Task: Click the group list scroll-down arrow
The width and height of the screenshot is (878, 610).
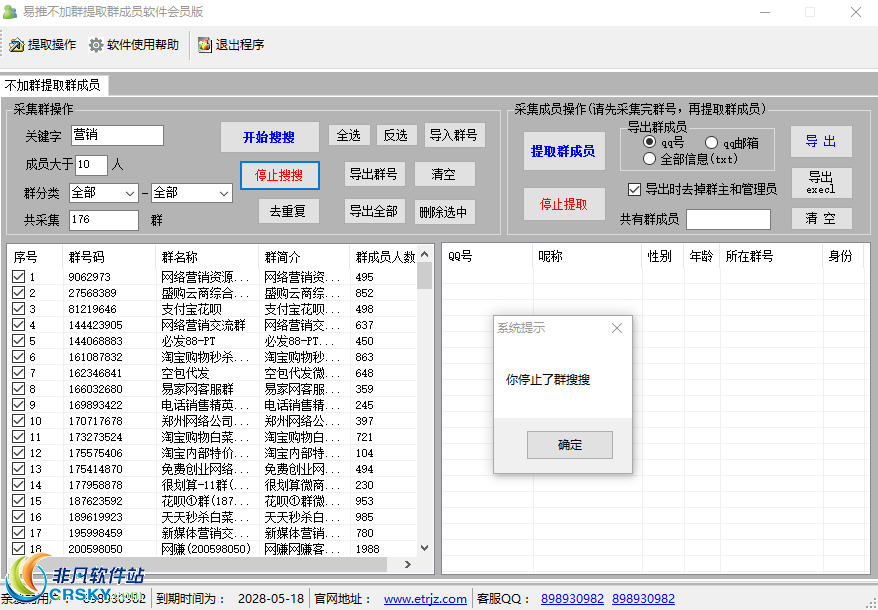Action: tap(424, 548)
